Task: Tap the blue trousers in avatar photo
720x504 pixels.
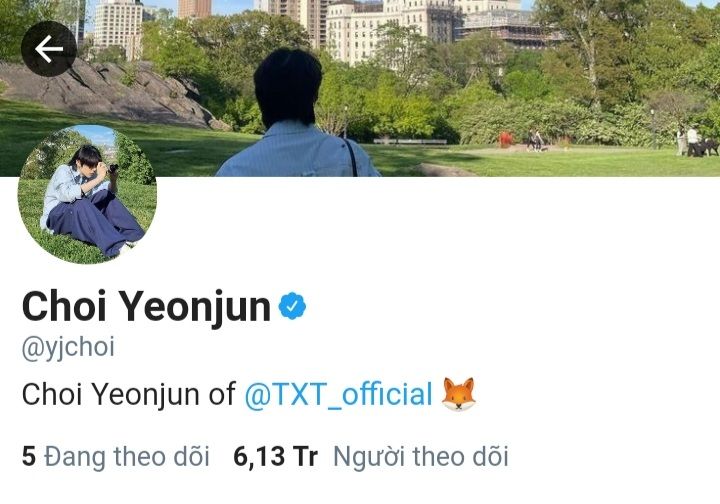Action: [x=95, y=221]
